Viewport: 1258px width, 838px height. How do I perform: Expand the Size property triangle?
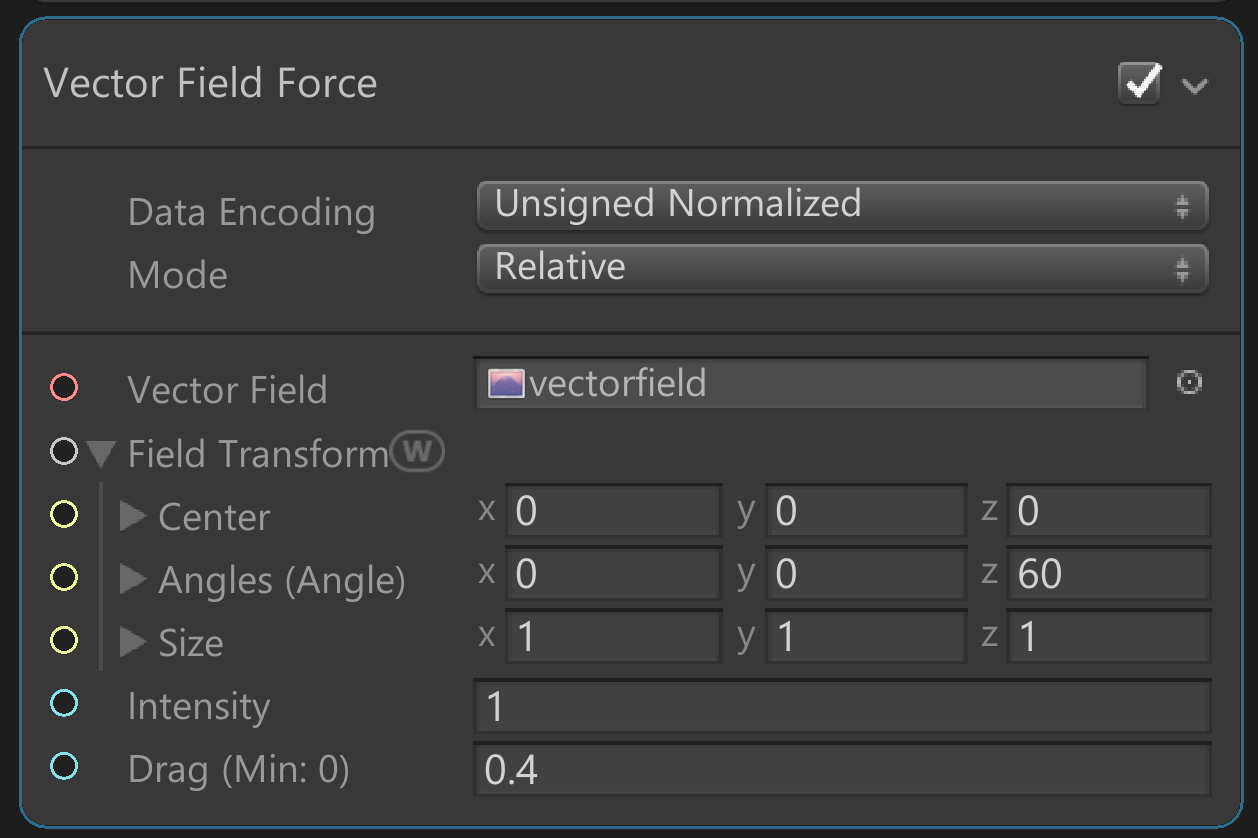coord(133,642)
